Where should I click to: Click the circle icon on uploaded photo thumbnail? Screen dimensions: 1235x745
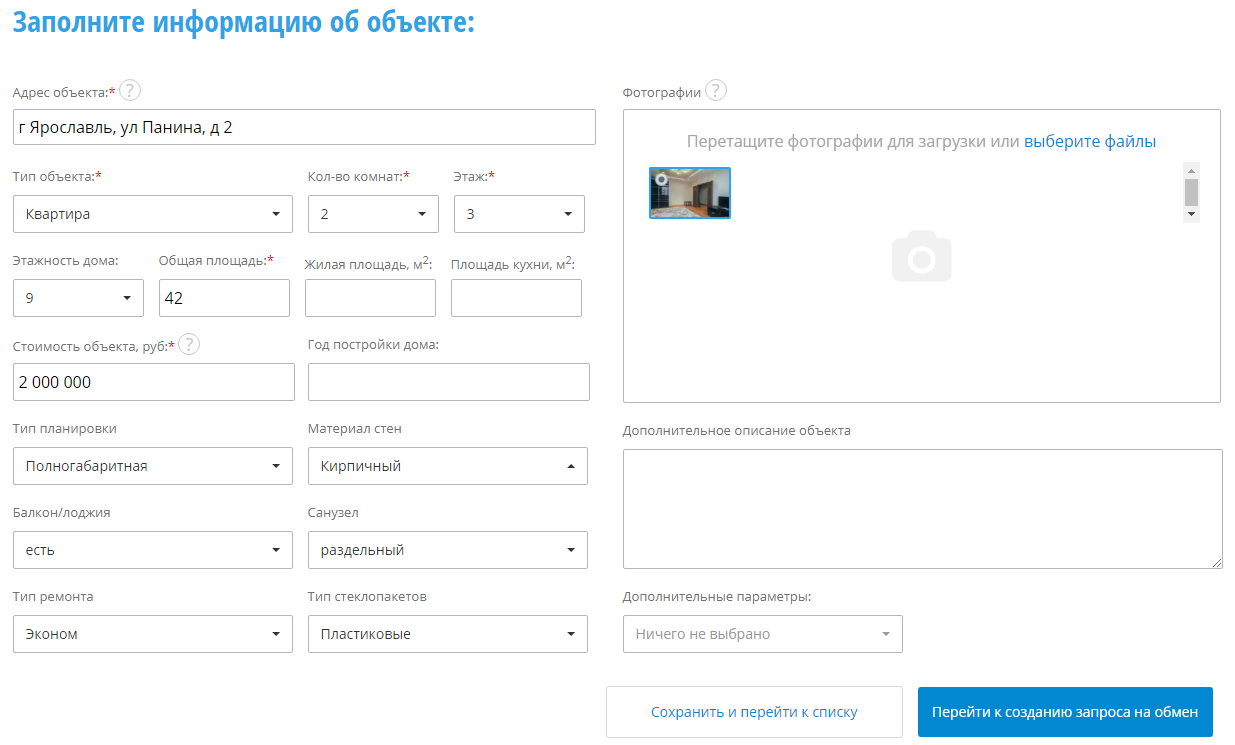pos(661,179)
